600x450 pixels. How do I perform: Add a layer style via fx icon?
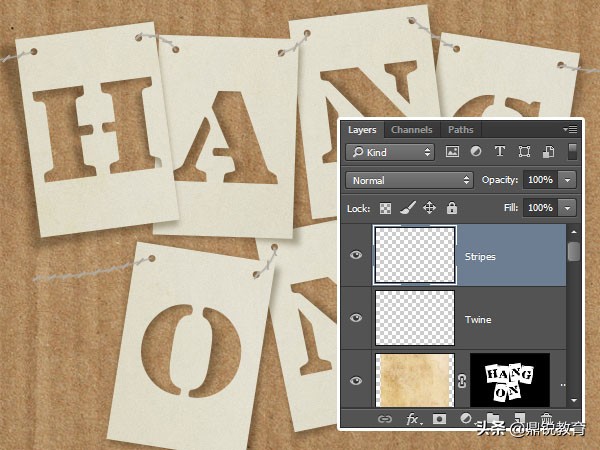click(412, 420)
